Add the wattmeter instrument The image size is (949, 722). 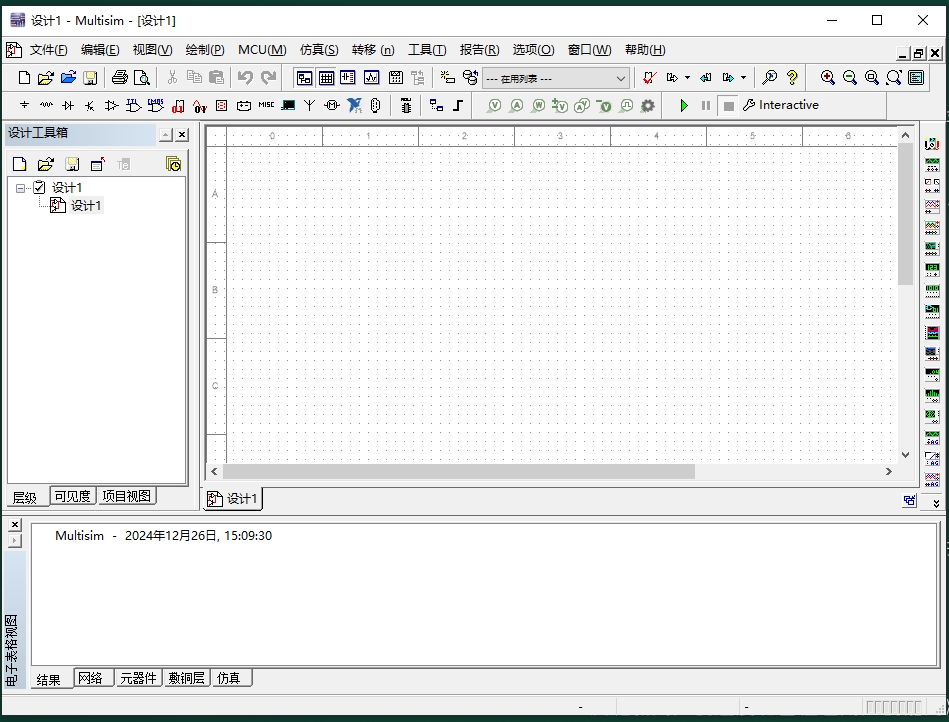932,185
